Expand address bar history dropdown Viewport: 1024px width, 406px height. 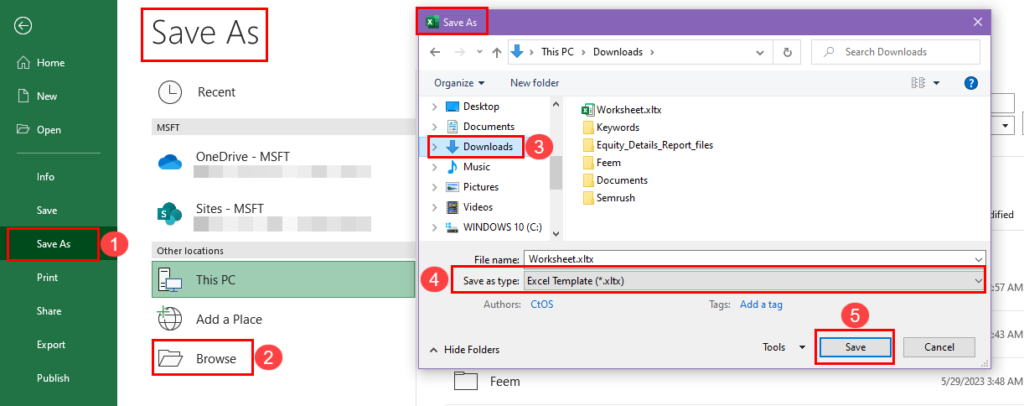pos(760,52)
